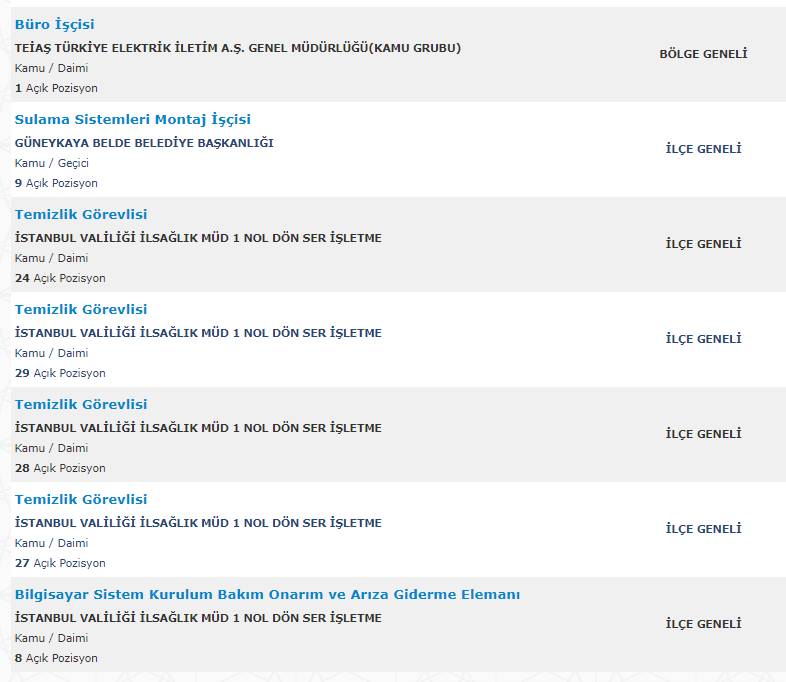Click İLÇE GENELİ beside the 29-position listing

tap(703, 339)
